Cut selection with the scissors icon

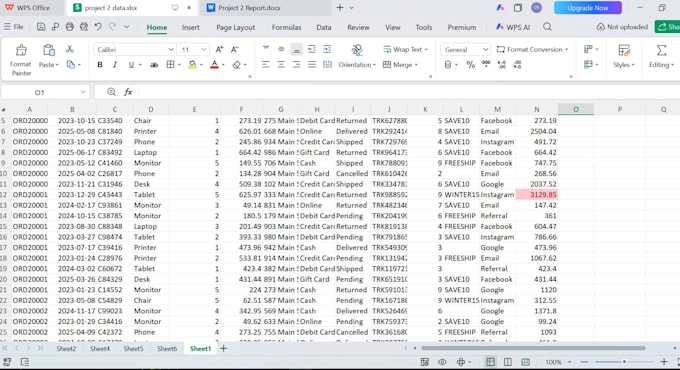coord(69,49)
